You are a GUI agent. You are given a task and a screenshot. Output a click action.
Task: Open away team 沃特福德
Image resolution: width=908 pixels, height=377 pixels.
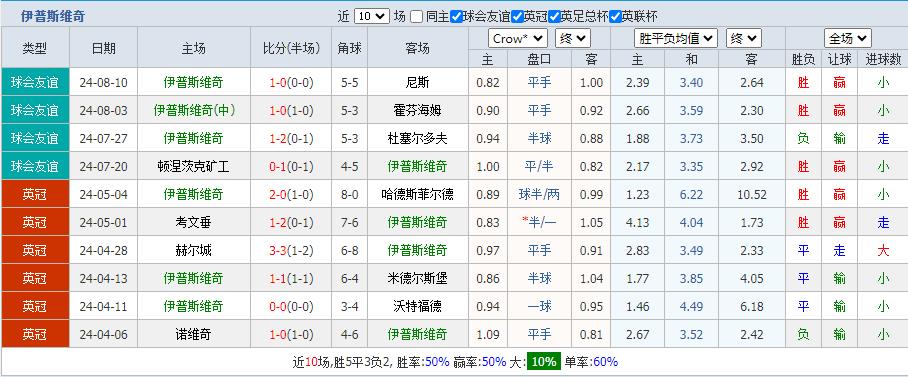click(418, 306)
